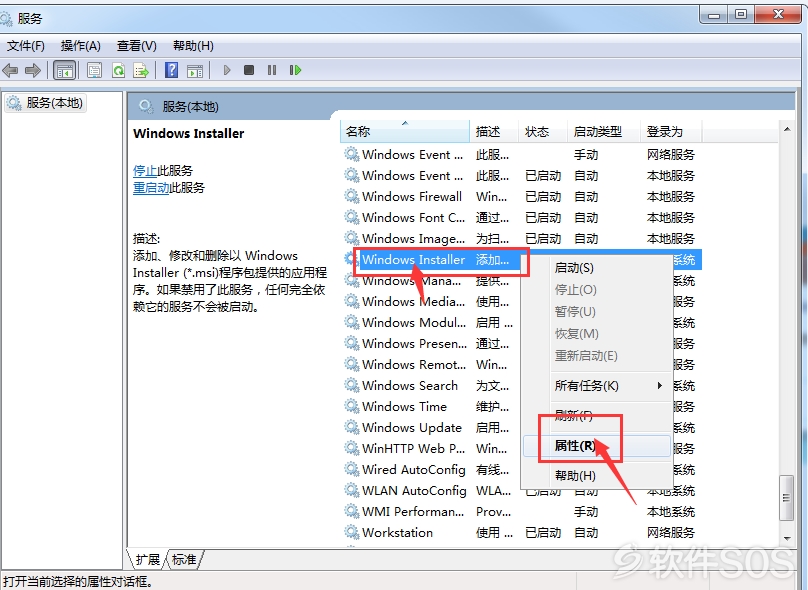Stop the service with the toolbar square icon

249,70
